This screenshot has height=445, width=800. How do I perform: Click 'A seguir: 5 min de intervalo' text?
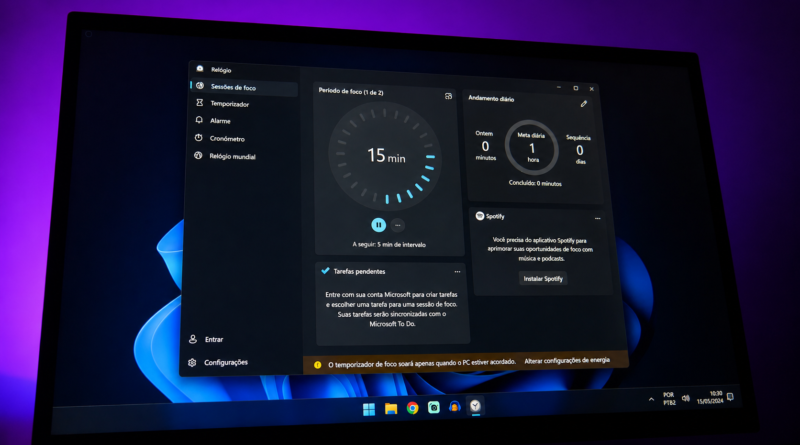pos(389,244)
